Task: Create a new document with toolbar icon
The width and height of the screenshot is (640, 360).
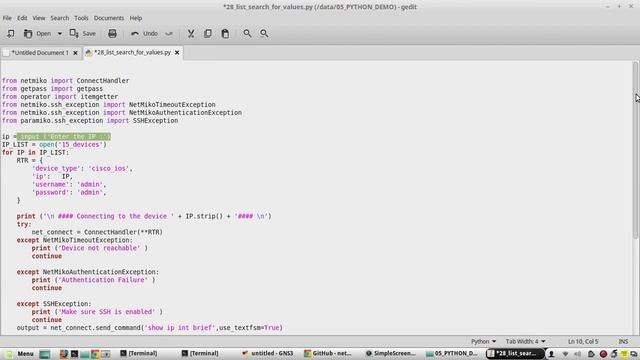Action: pyautogui.click(x=11, y=33)
